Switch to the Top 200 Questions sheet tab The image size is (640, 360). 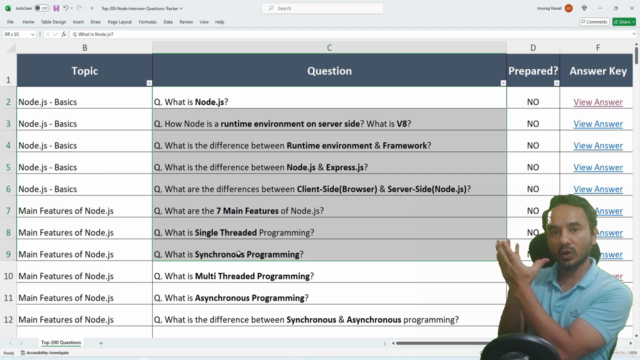(x=61, y=343)
